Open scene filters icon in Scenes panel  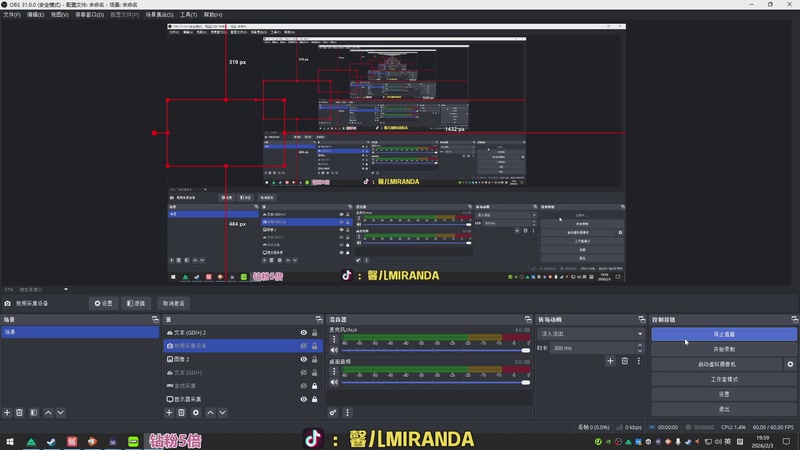point(34,412)
